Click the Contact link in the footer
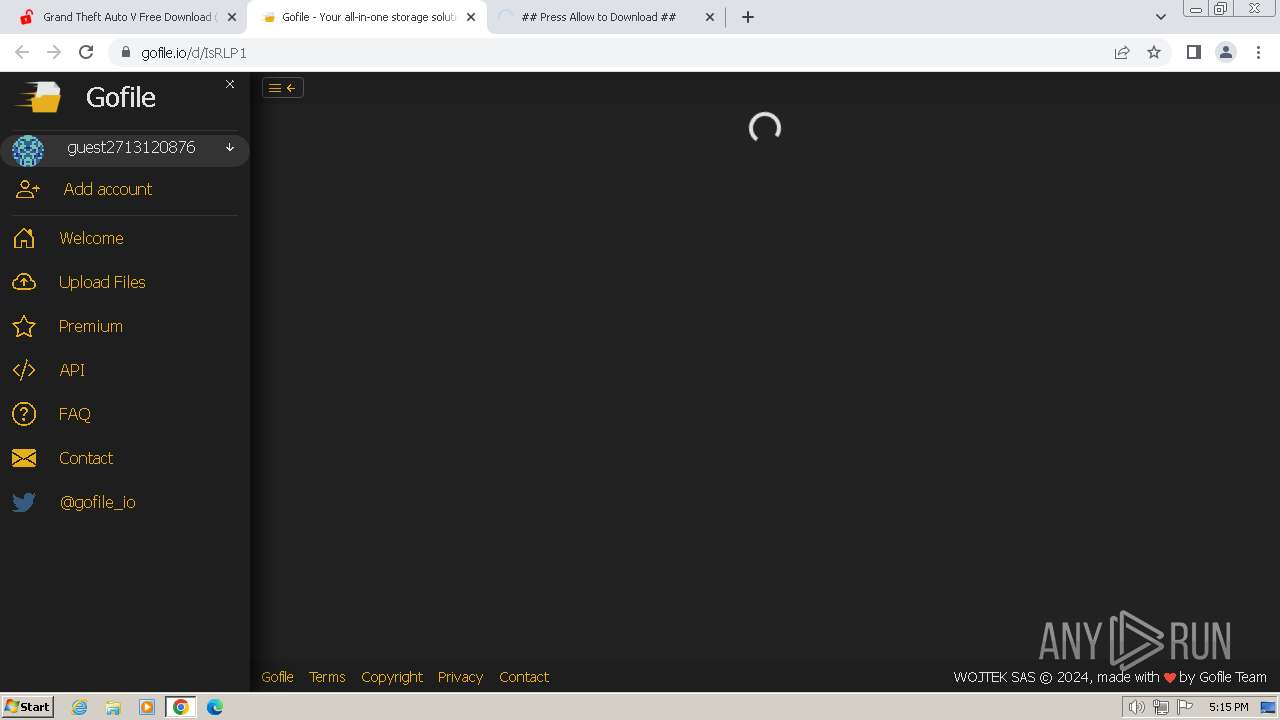 pyautogui.click(x=524, y=677)
